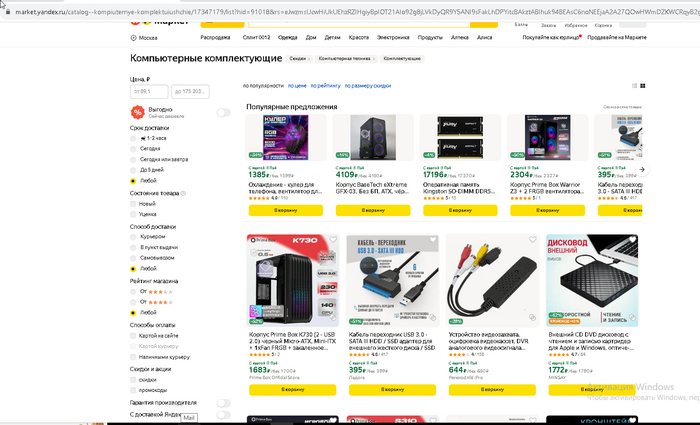Check Картой на сайте payment option
700x425 pixels.
pos(133,336)
